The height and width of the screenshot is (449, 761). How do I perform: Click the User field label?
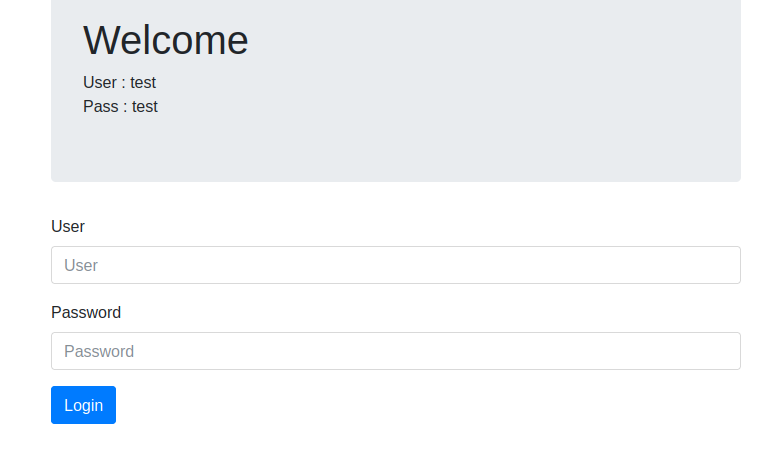68,226
